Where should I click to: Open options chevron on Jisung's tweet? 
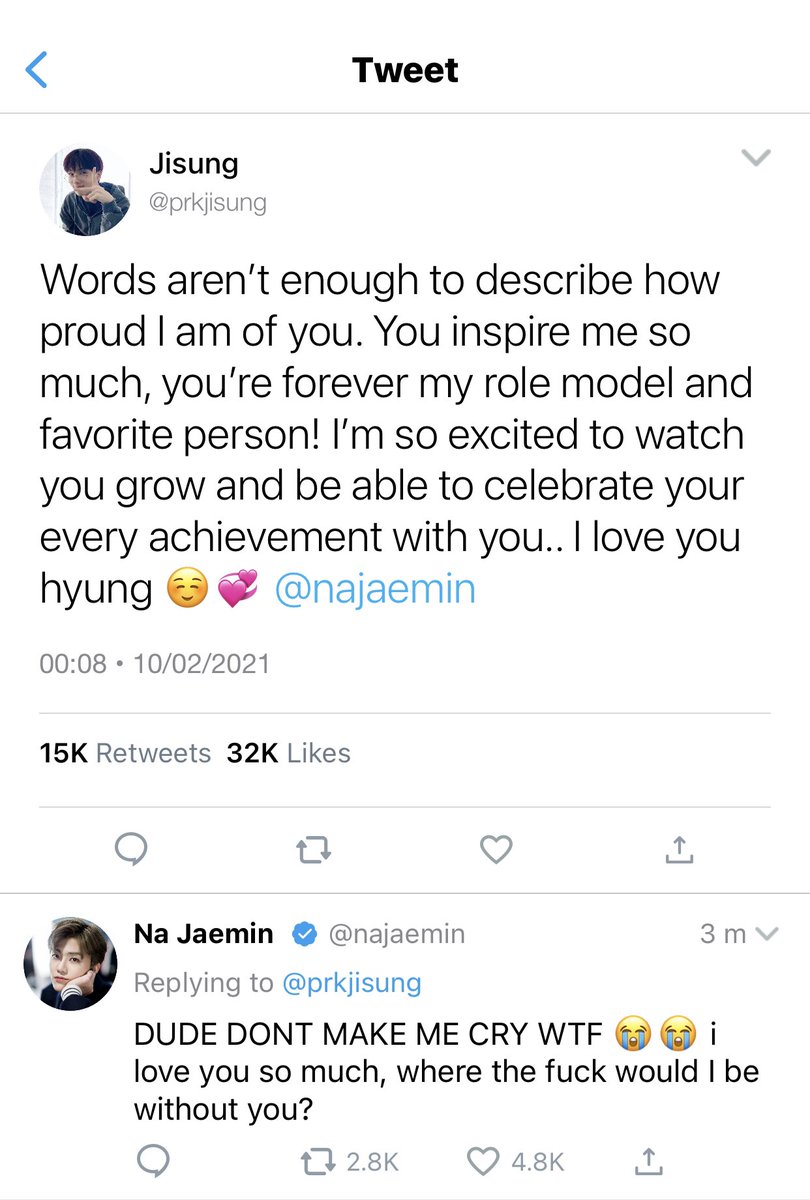pos(755,158)
